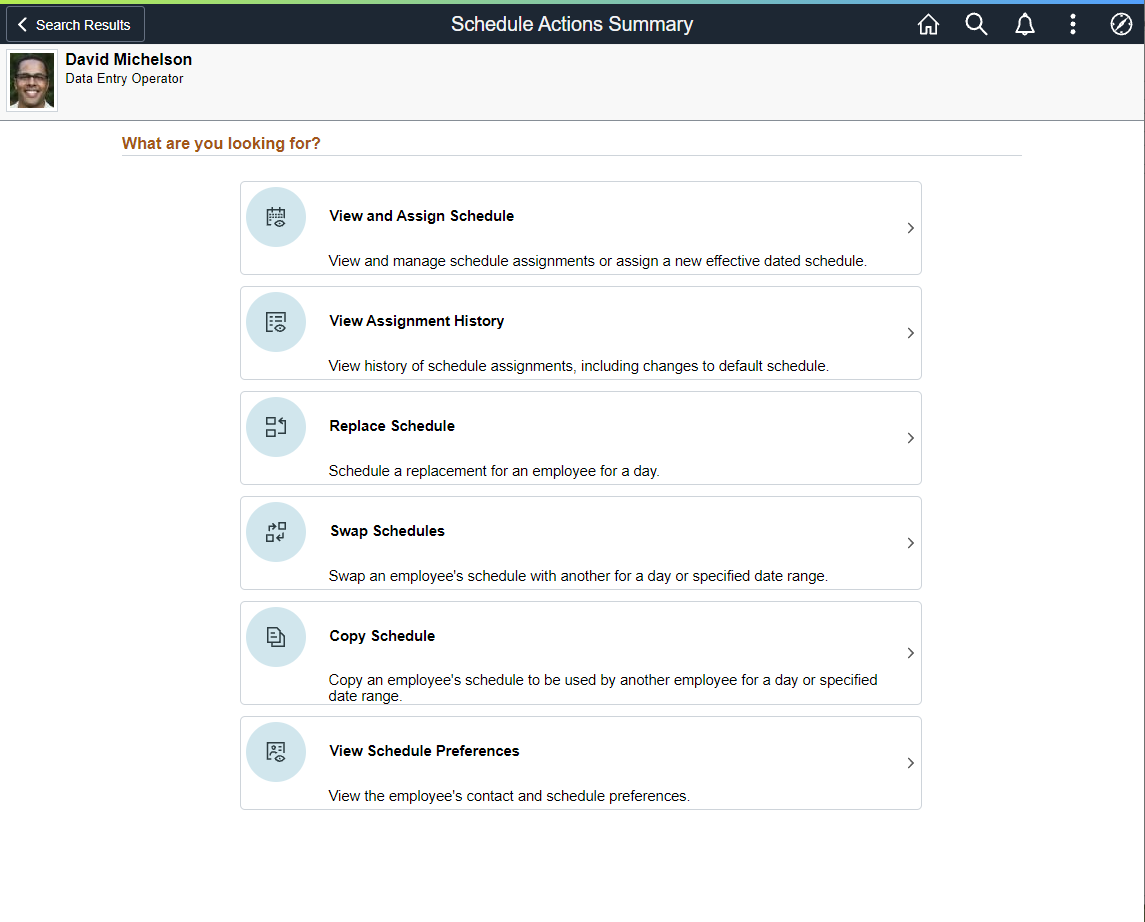Go to the Home icon

(x=928, y=25)
